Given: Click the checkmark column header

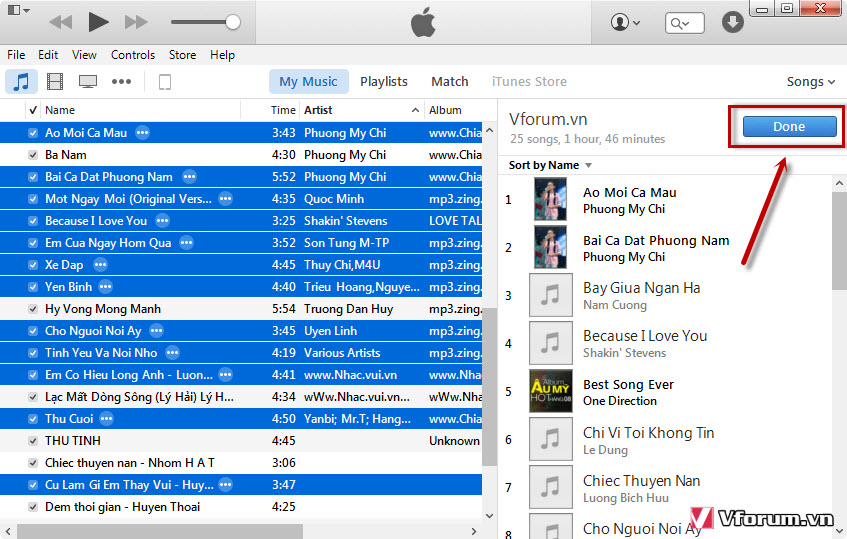Looking at the screenshot, I should [33, 110].
